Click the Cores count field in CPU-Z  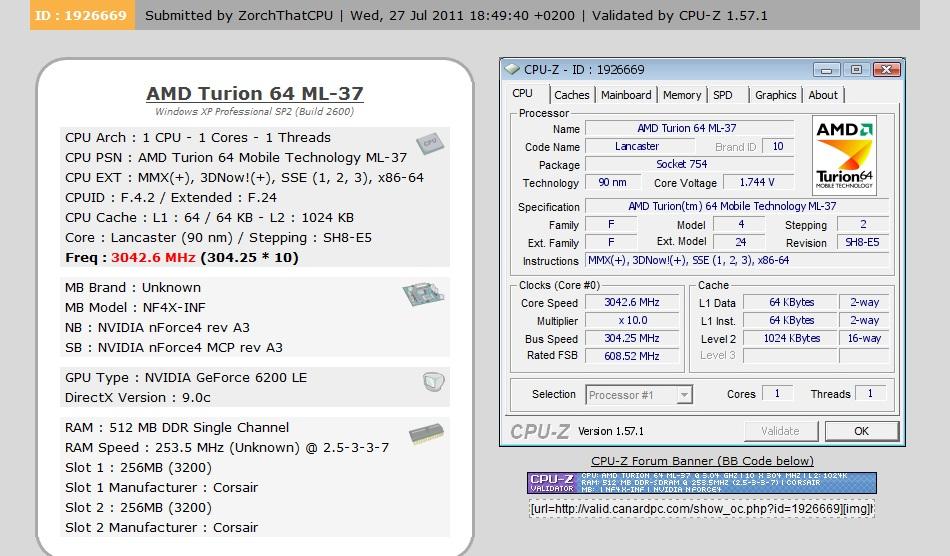pyautogui.click(x=777, y=394)
